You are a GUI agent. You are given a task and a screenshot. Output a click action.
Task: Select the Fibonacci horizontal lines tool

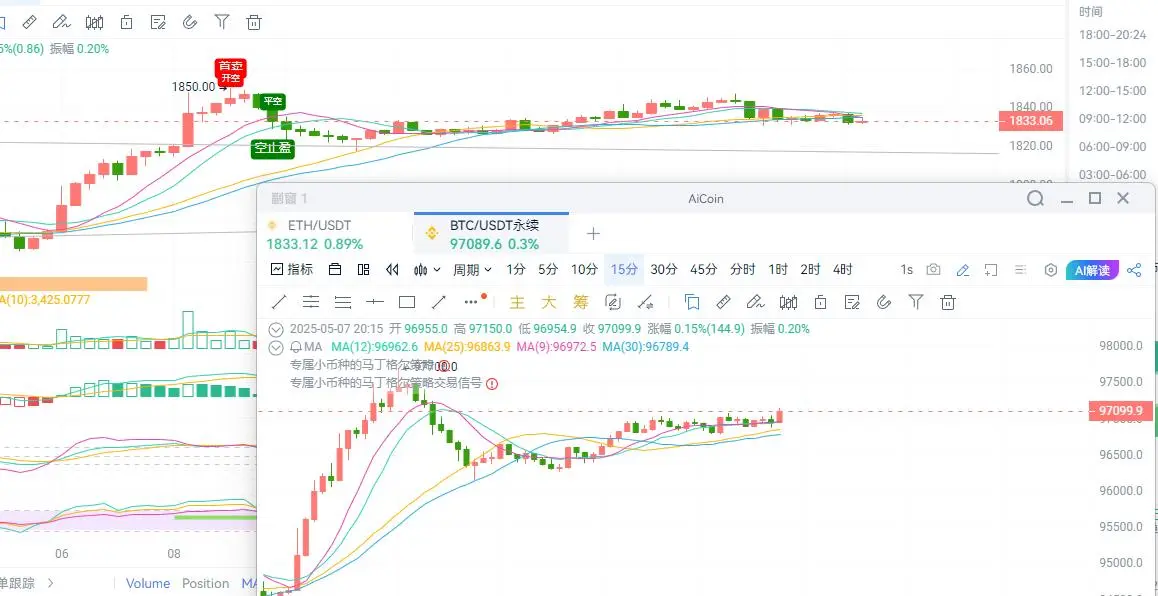tap(343, 301)
